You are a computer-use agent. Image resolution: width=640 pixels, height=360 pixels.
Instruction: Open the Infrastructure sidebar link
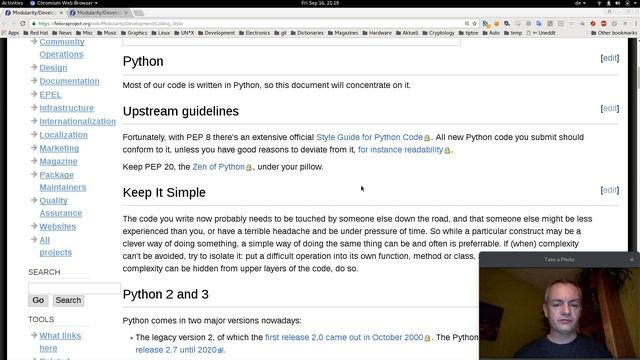pos(67,108)
